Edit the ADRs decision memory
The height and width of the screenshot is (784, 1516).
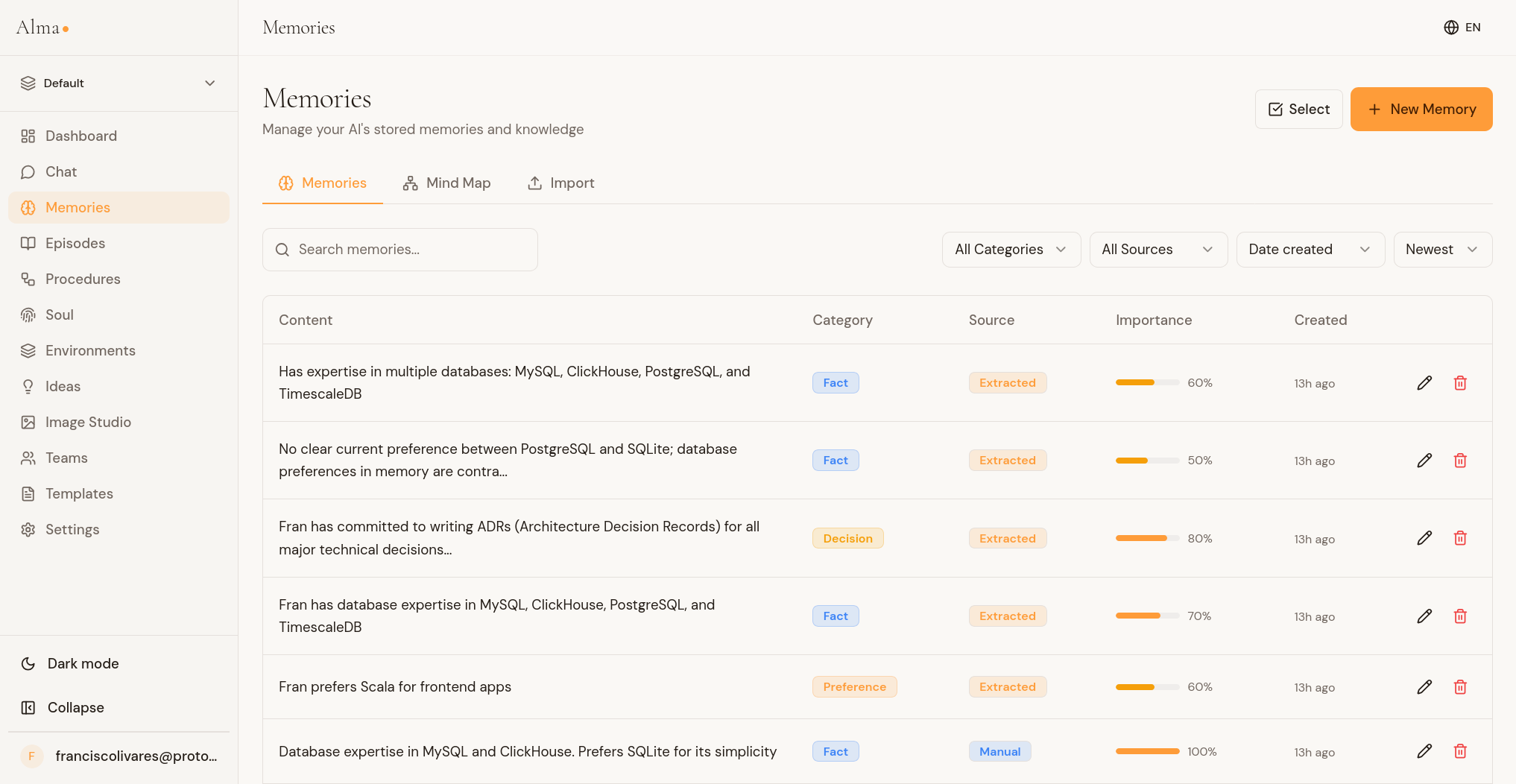(x=1424, y=538)
